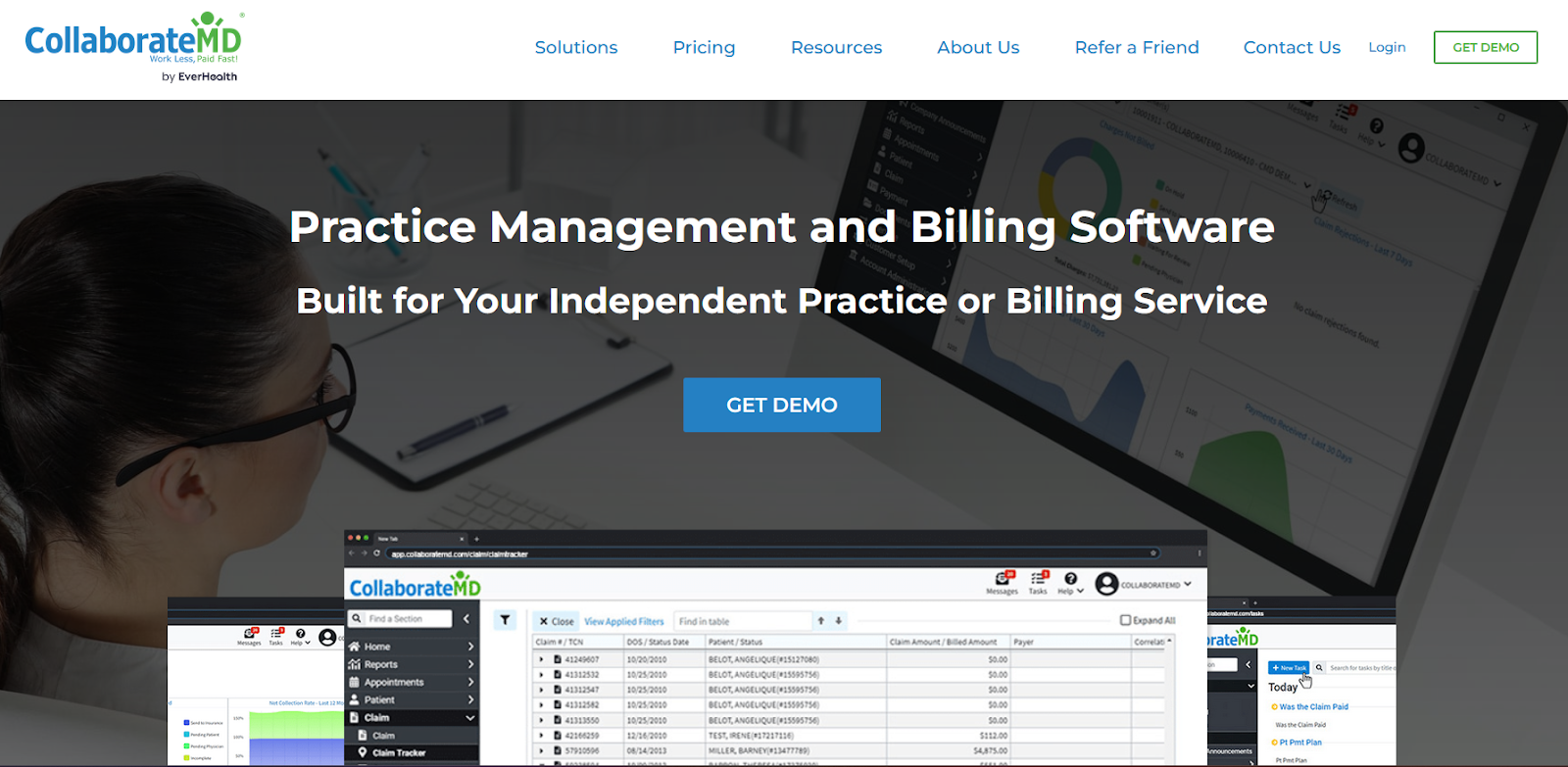Expand the Home section chevron
Image resolution: width=1568 pixels, height=767 pixels.
point(470,647)
